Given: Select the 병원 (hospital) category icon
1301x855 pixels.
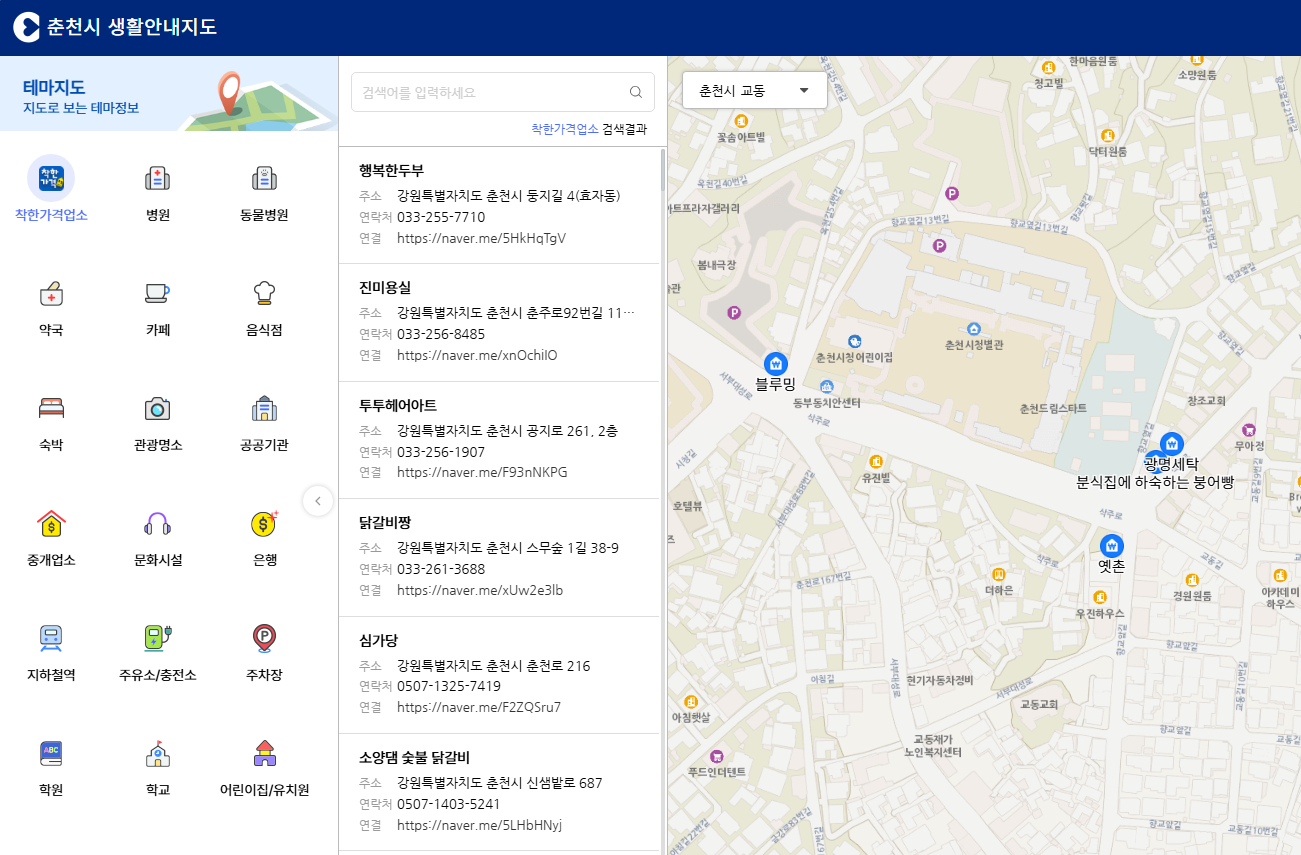Looking at the screenshot, I should (x=157, y=180).
